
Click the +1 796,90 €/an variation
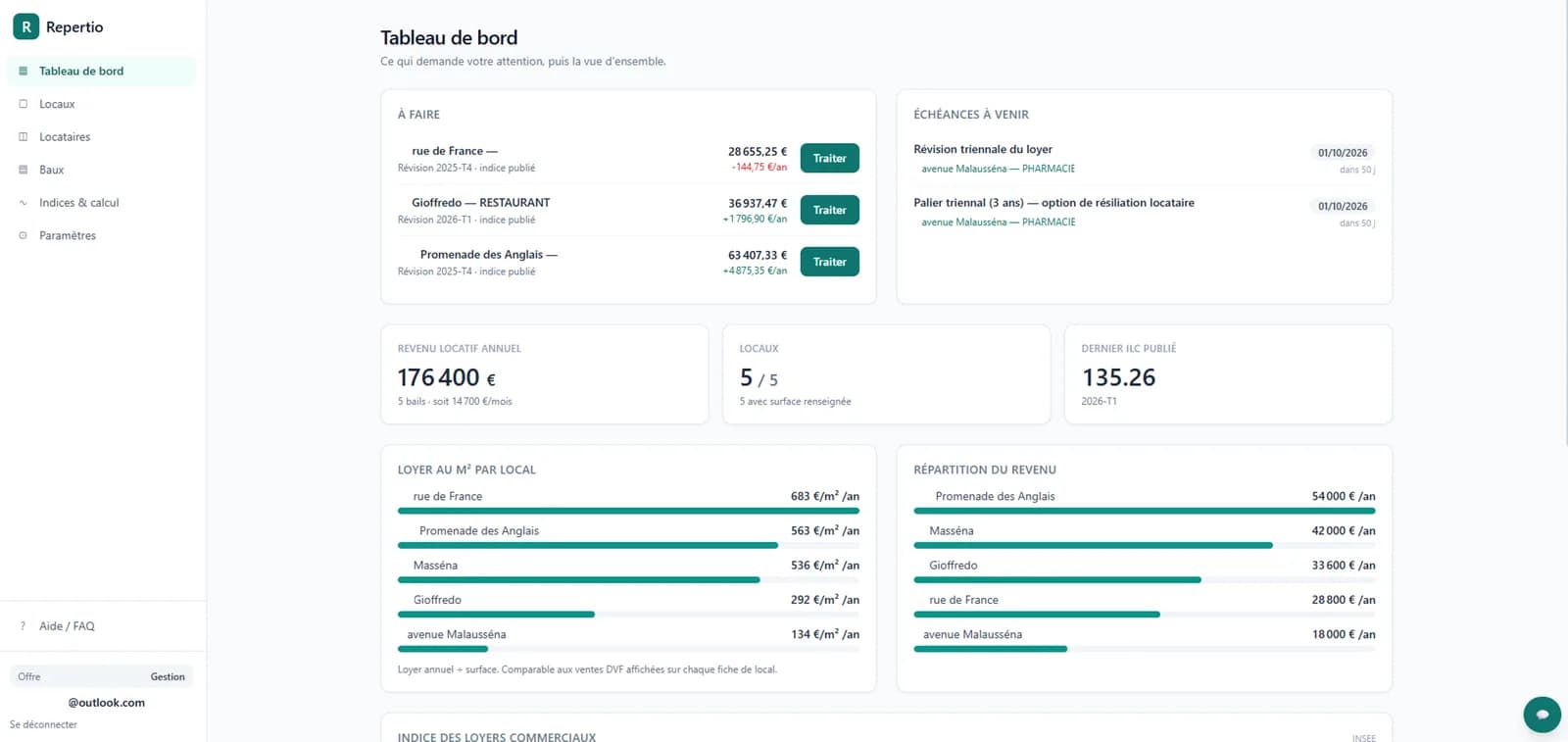point(755,220)
